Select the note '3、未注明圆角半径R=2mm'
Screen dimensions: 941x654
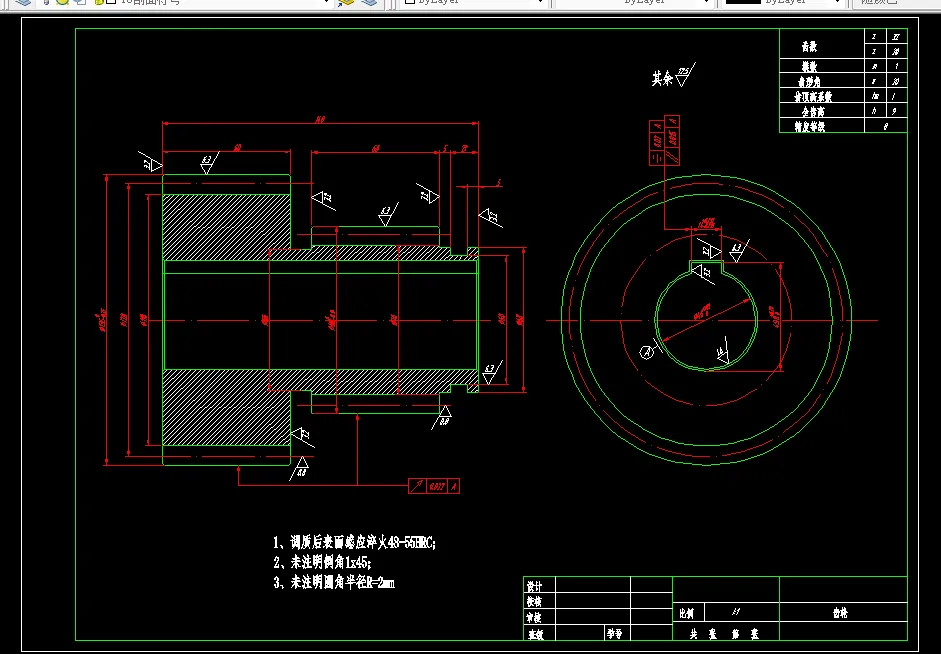click(334, 583)
